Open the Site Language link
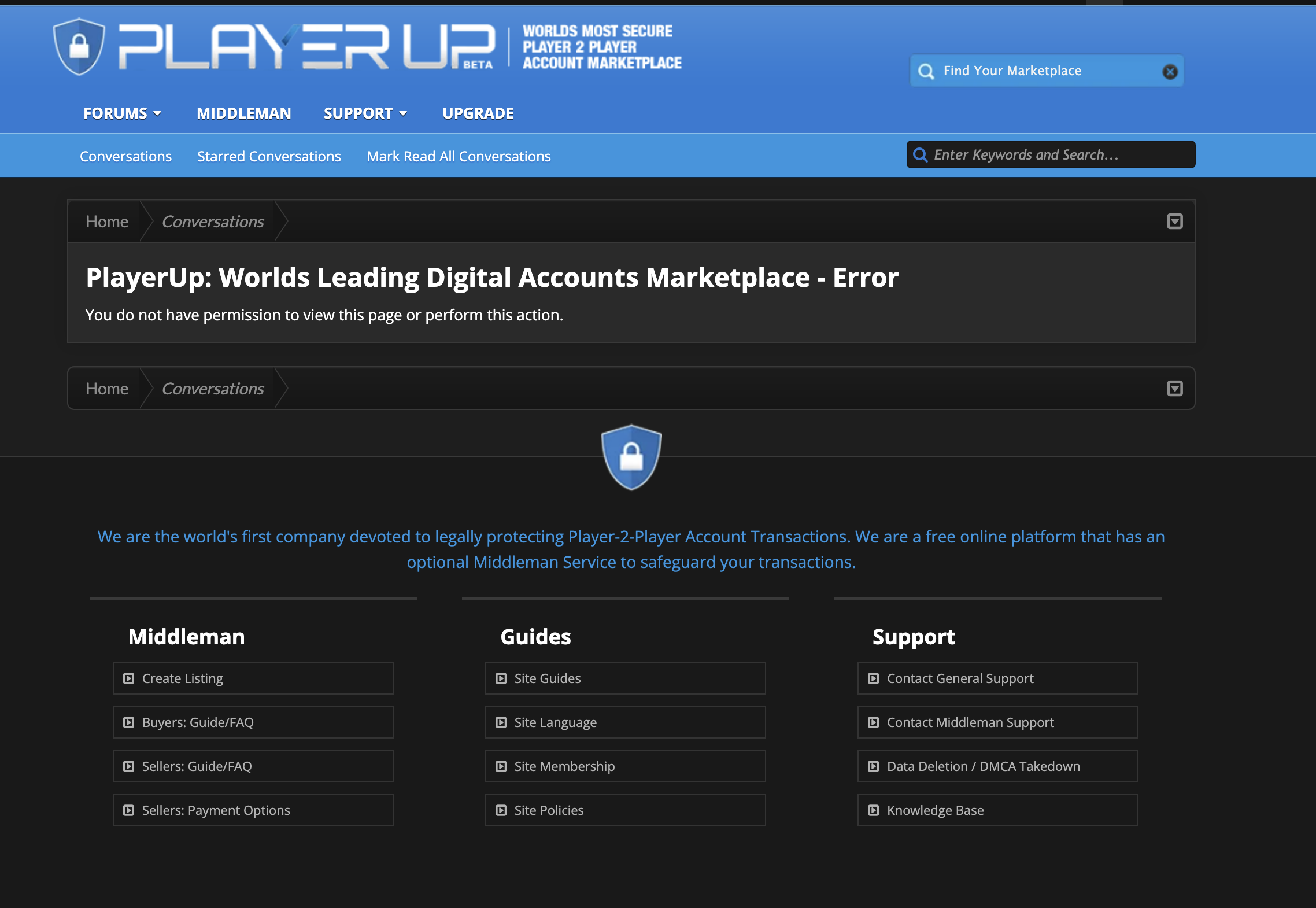Viewport: 1316px width, 908px height. 626,722
